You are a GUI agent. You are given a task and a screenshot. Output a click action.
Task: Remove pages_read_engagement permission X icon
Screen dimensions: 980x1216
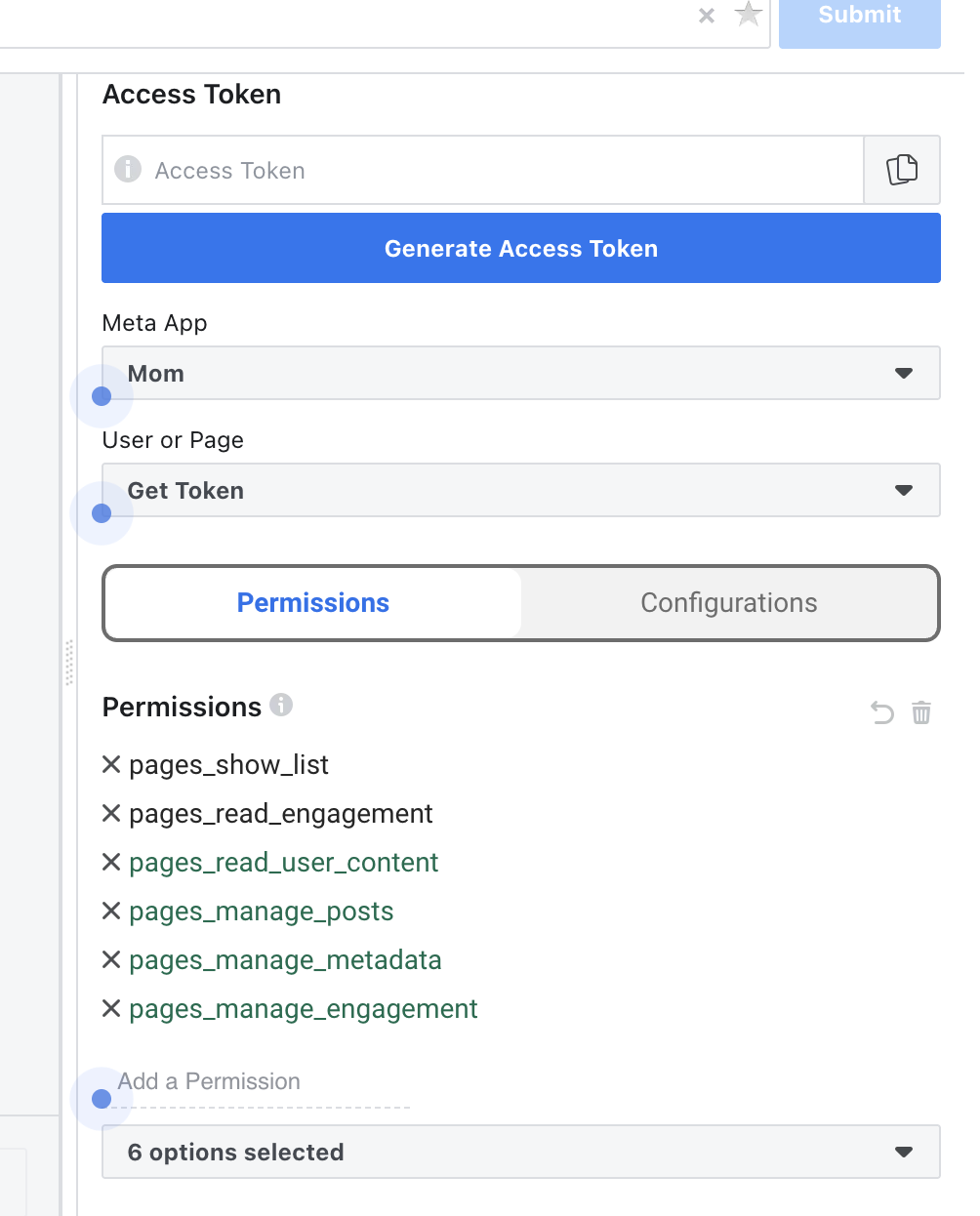[x=111, y=813]
